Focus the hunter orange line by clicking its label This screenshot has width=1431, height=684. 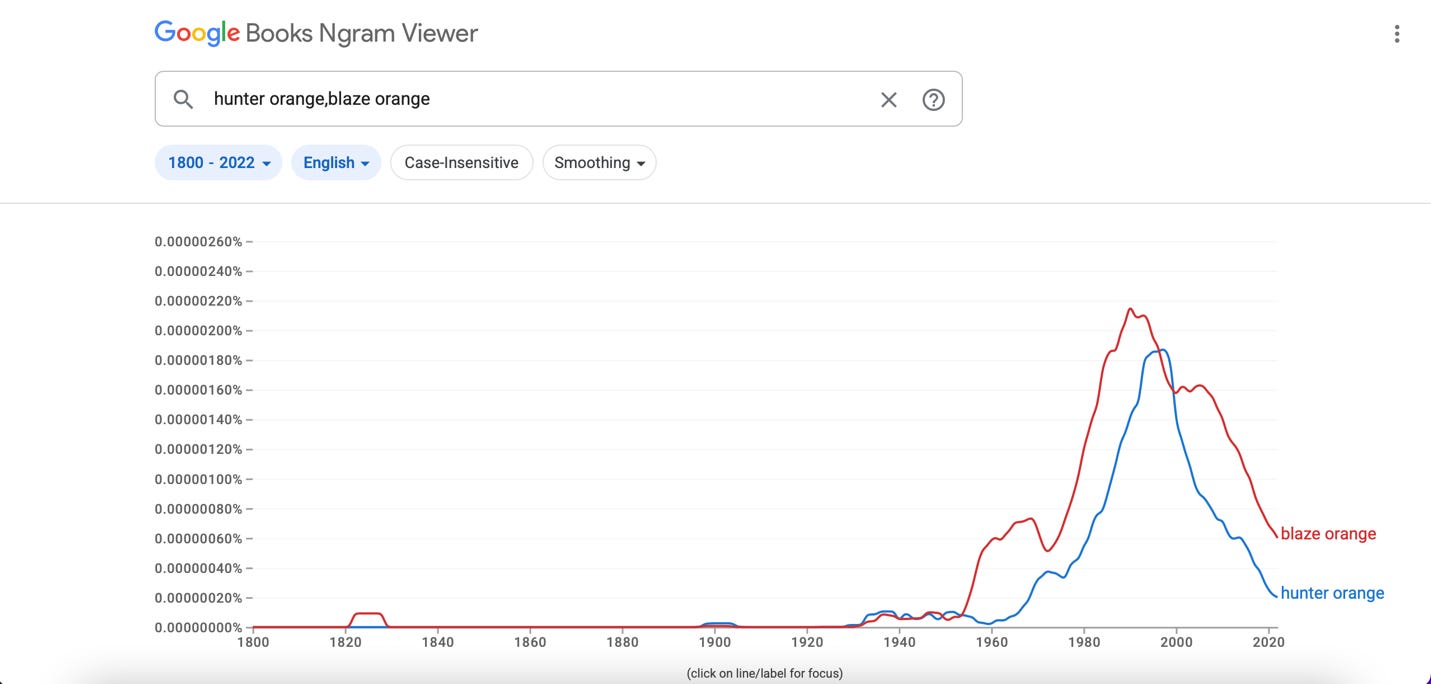1332,593
